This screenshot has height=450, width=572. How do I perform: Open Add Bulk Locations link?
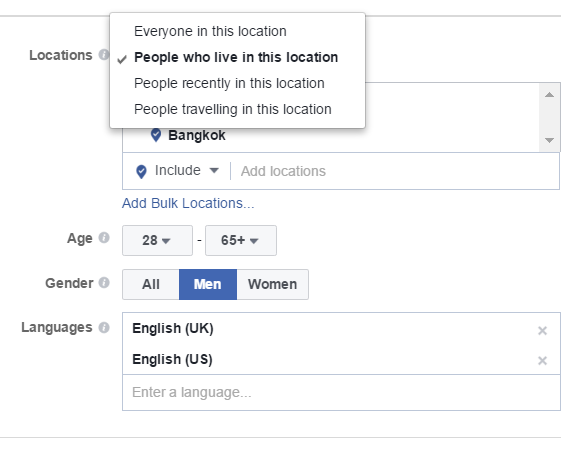tap(188, 203)
